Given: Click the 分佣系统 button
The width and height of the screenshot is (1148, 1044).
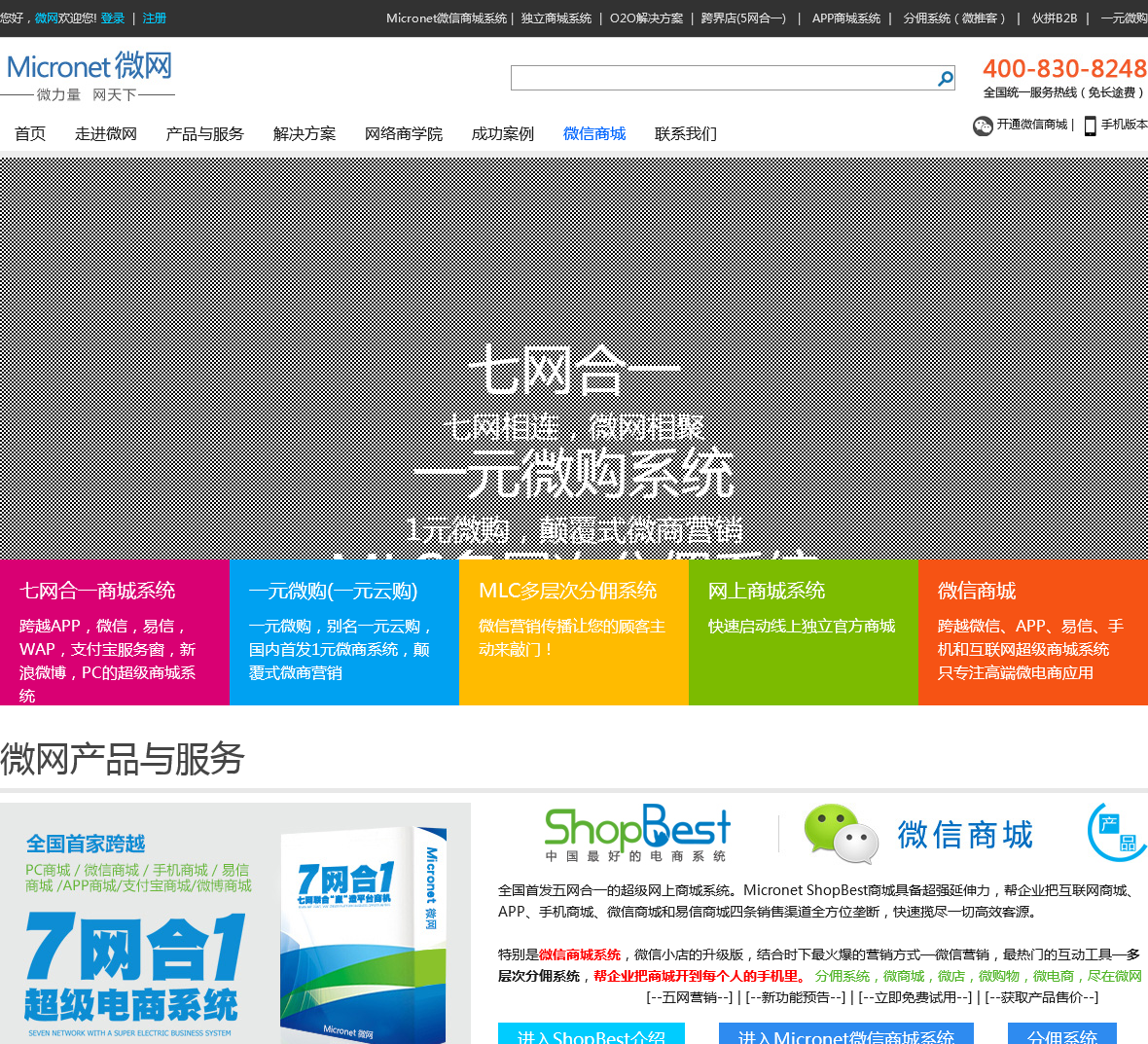Looking at the screenshot, I should tap(1062, 1033).
